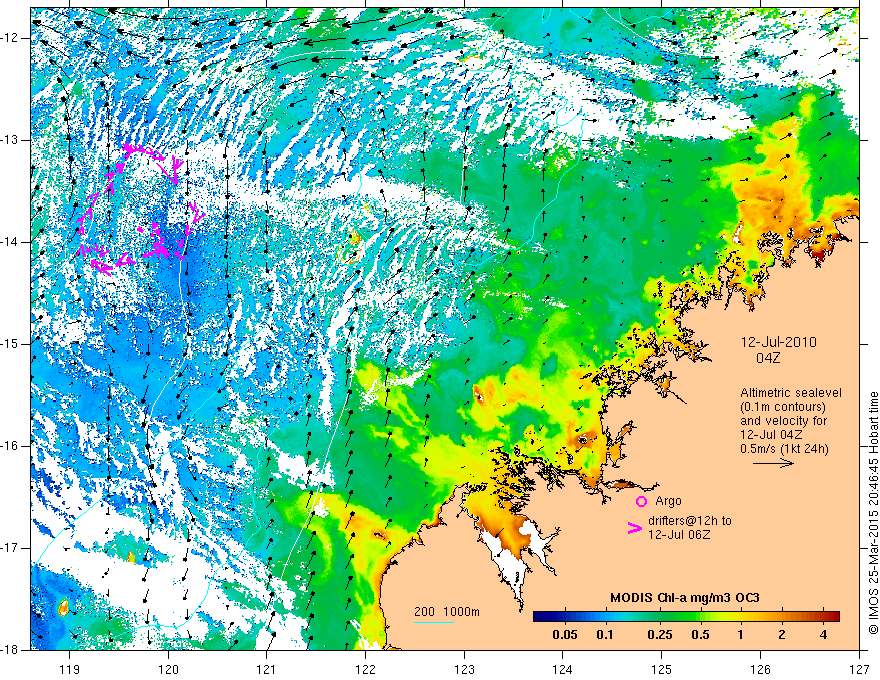Click the "12-Jul 04Z" velocity date text

click(x=771, y=435)
